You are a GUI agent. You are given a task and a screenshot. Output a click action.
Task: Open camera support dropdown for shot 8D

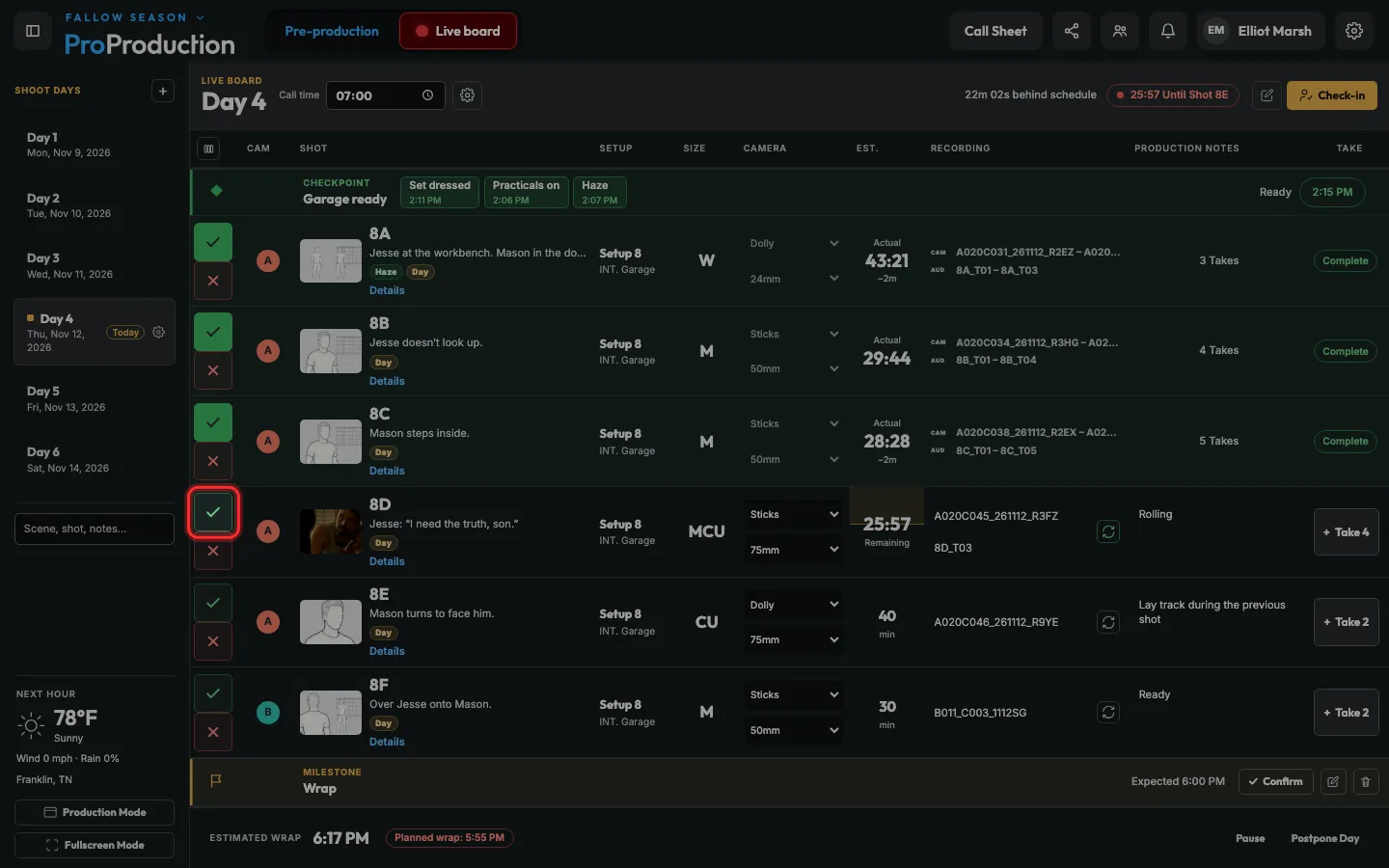click(x=793, y=515)
